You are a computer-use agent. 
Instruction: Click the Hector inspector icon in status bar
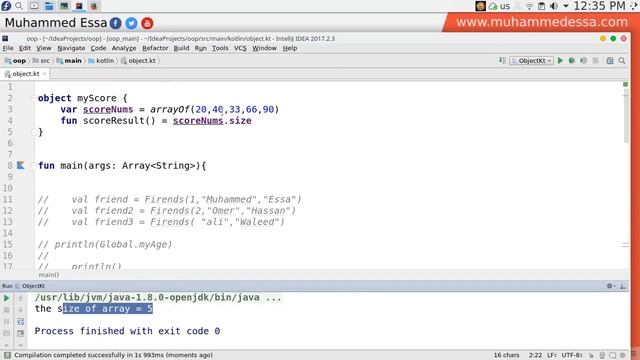click(602, 356)
